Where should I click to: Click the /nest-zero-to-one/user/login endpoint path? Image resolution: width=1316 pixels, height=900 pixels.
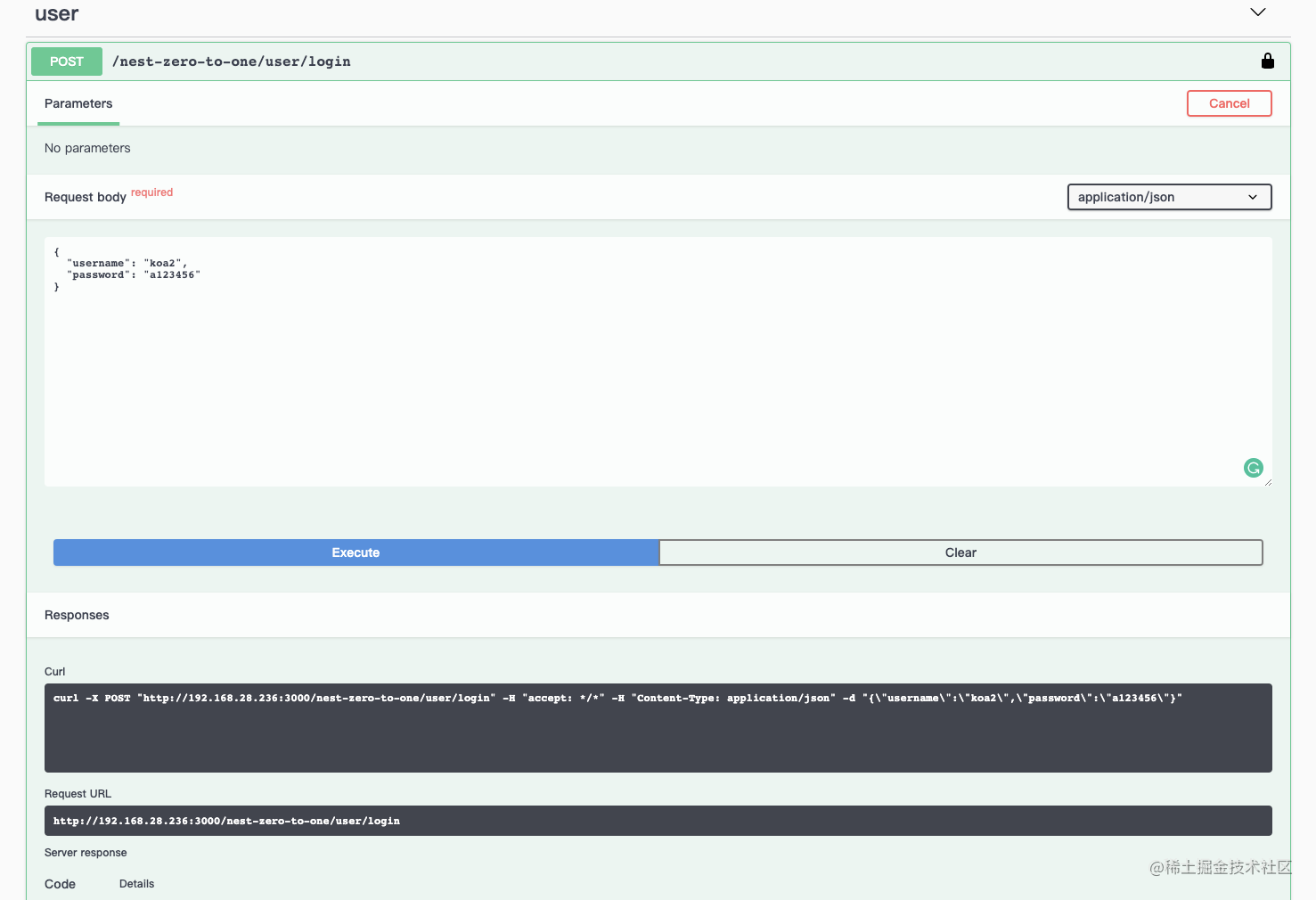(232, 61)
